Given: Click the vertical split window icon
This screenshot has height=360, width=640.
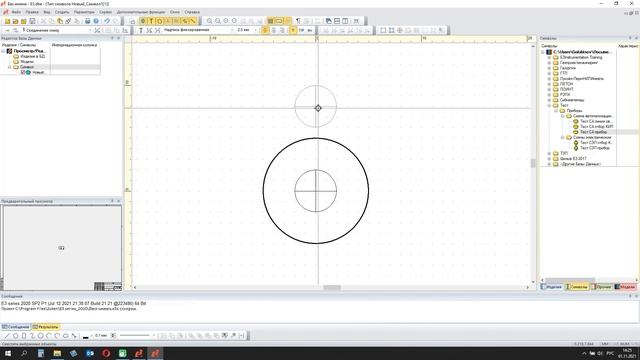Looking at the screenshot, I should pos(345,21).
